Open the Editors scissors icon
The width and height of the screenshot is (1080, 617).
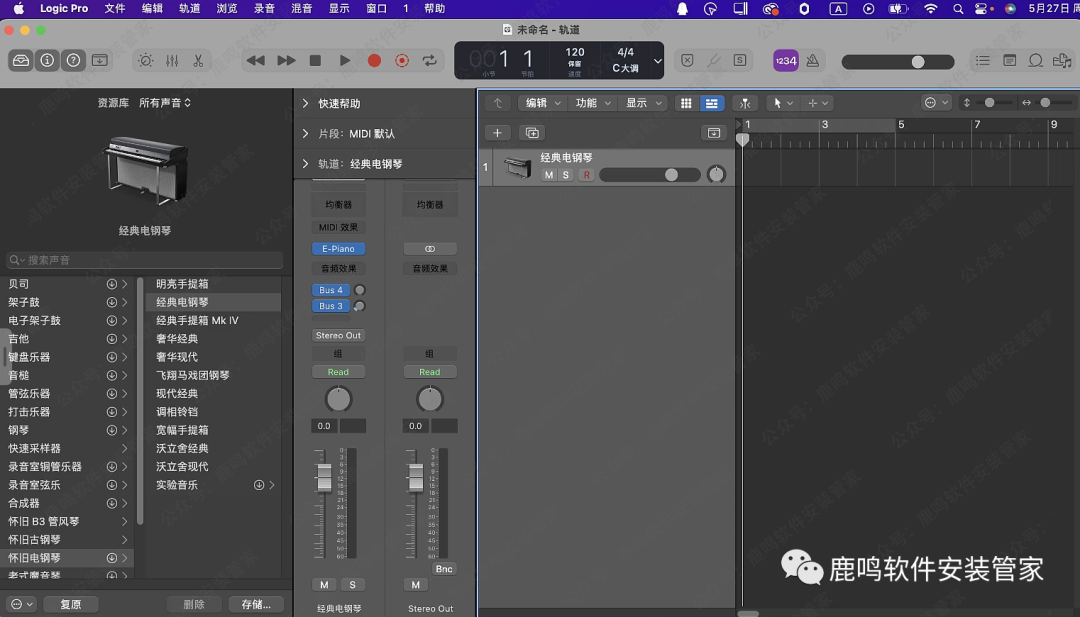[x=198, y=61]
